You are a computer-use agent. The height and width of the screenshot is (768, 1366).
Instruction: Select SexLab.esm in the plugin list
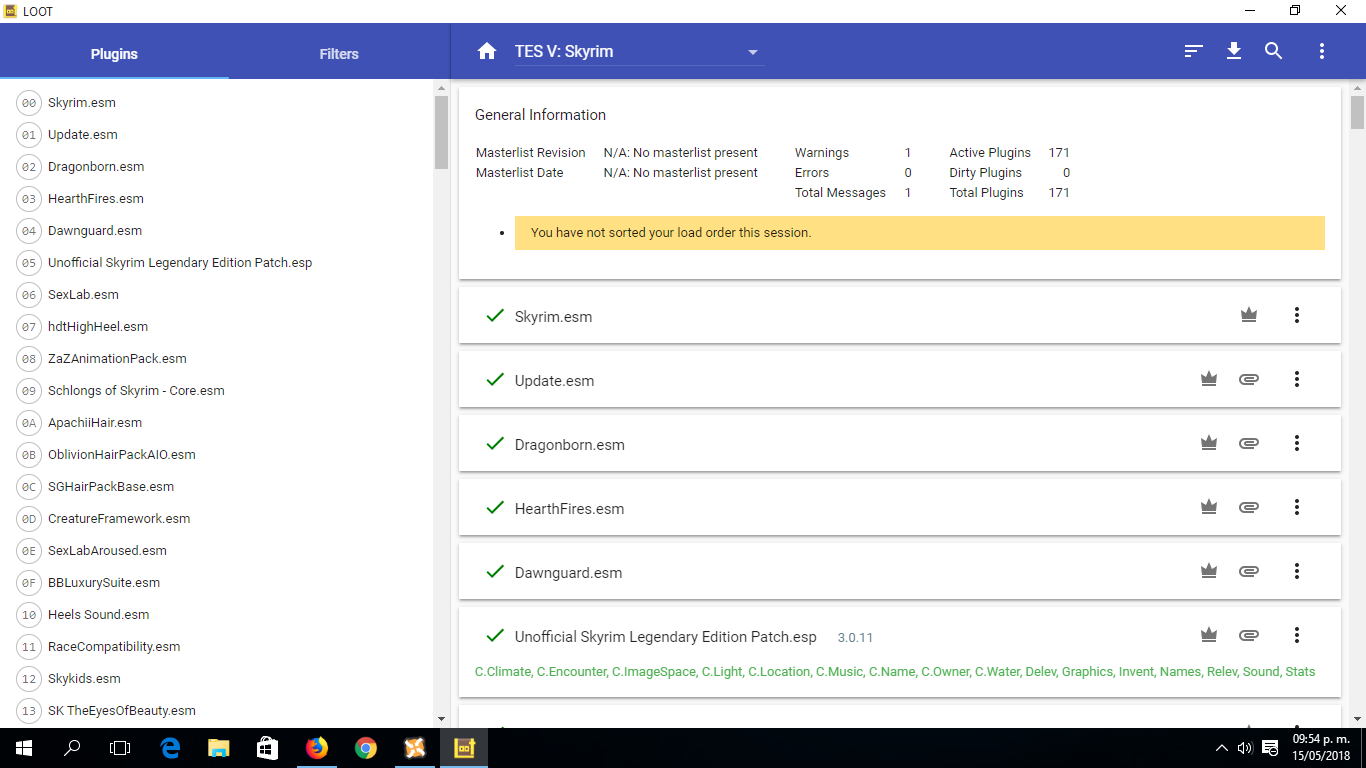(x=83, y=295)
